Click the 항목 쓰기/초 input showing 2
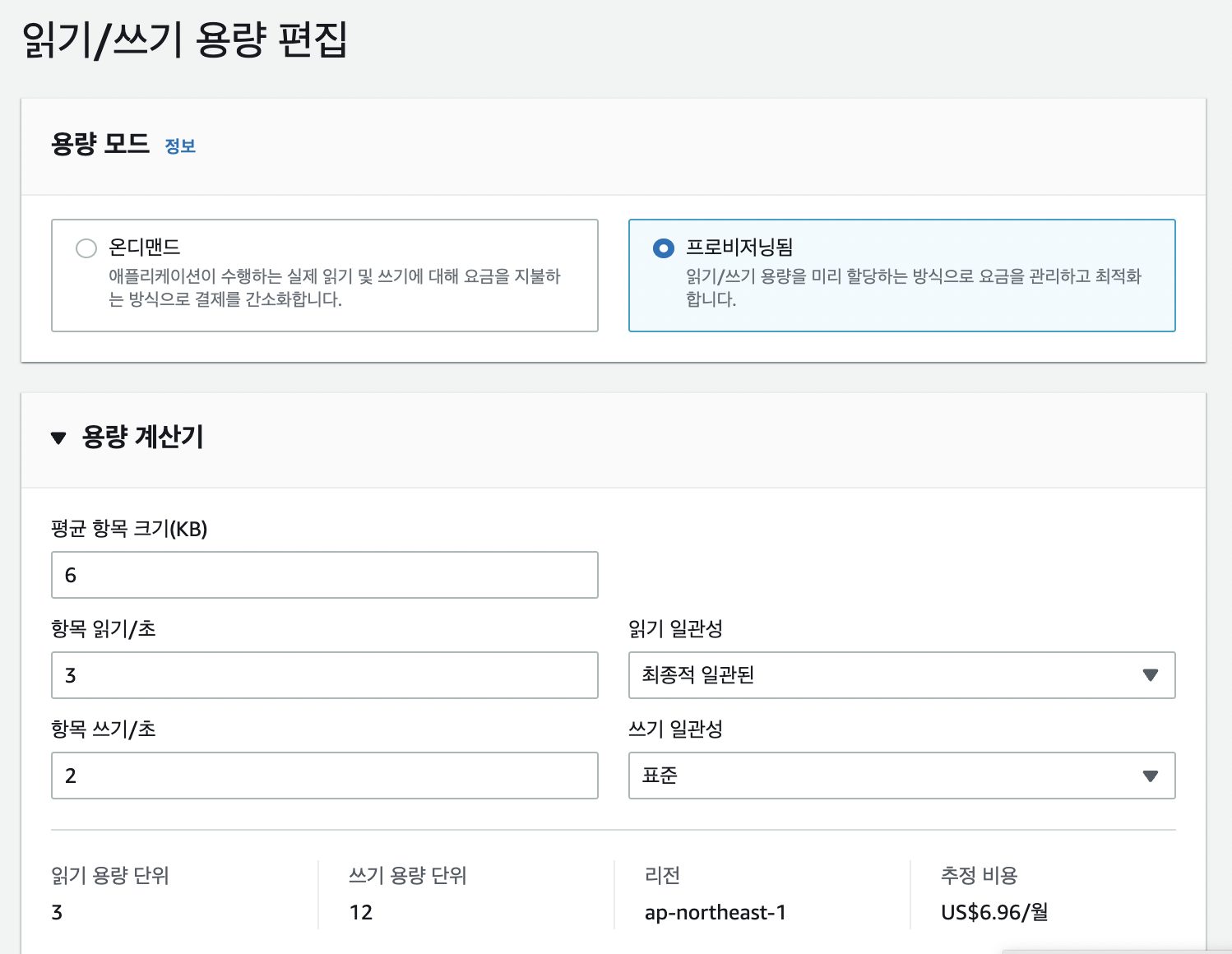The image size is (1232, 954). [325, 776]
